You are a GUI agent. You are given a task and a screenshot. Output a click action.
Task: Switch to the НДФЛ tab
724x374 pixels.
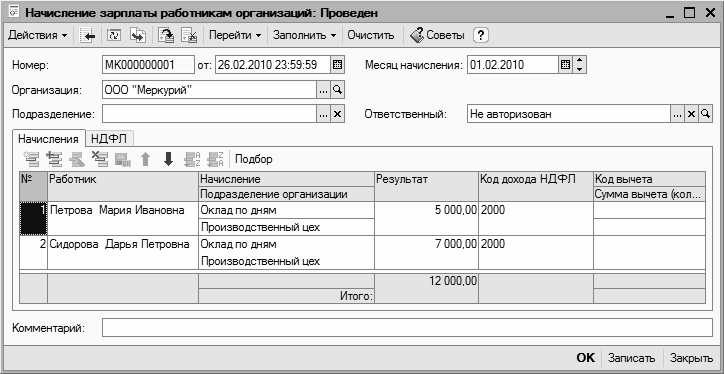(109, 139)
